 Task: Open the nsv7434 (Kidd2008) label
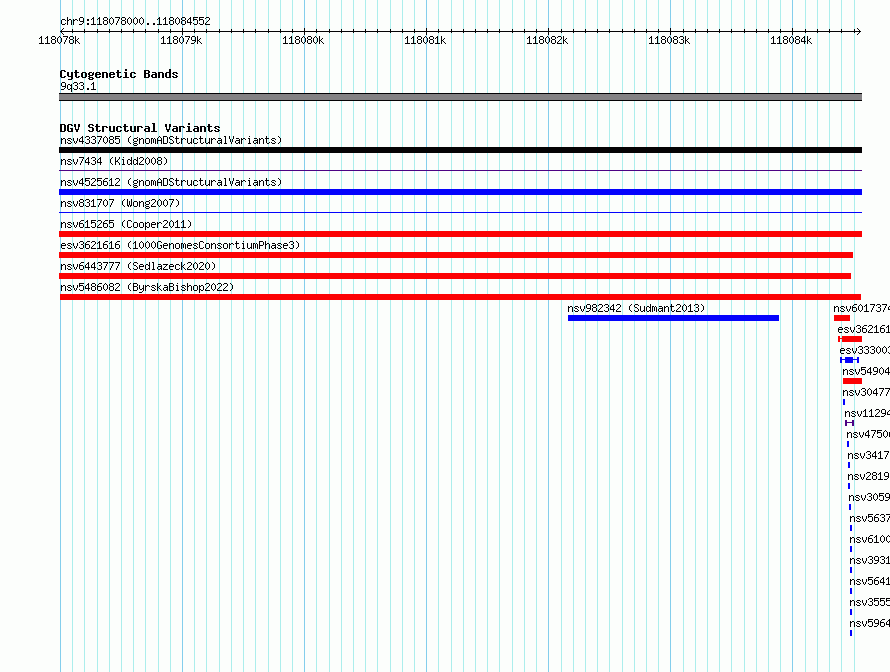tap(114, 161)
